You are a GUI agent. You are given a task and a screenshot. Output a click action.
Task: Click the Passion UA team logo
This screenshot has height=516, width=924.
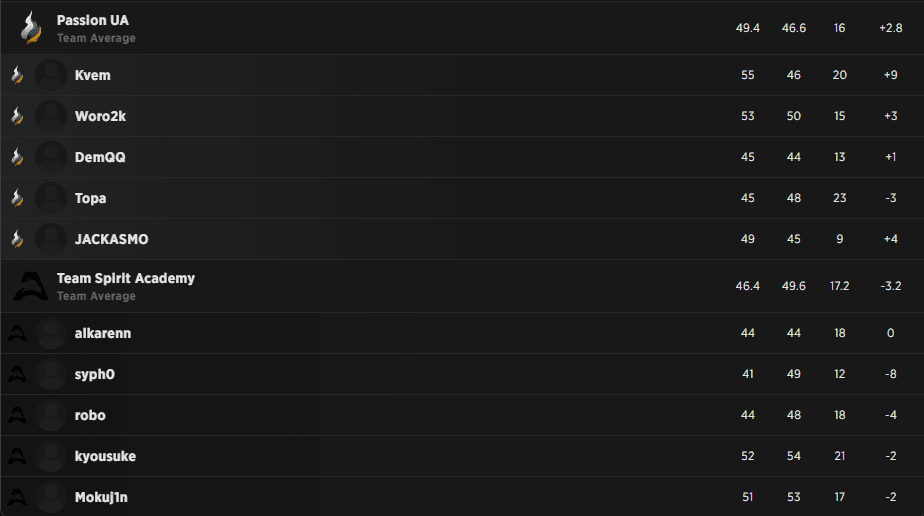(x=31, y=27)
